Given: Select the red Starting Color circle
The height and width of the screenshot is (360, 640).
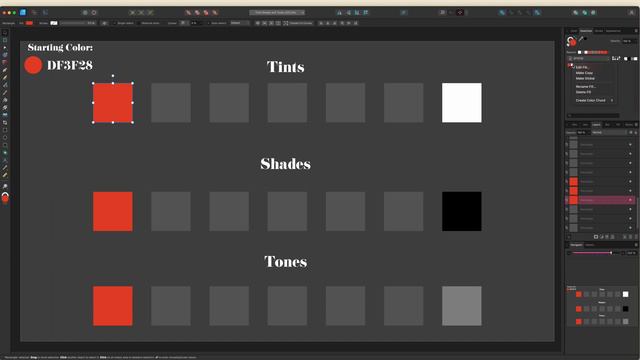Looking at the screenshot, I should [33, 65].
